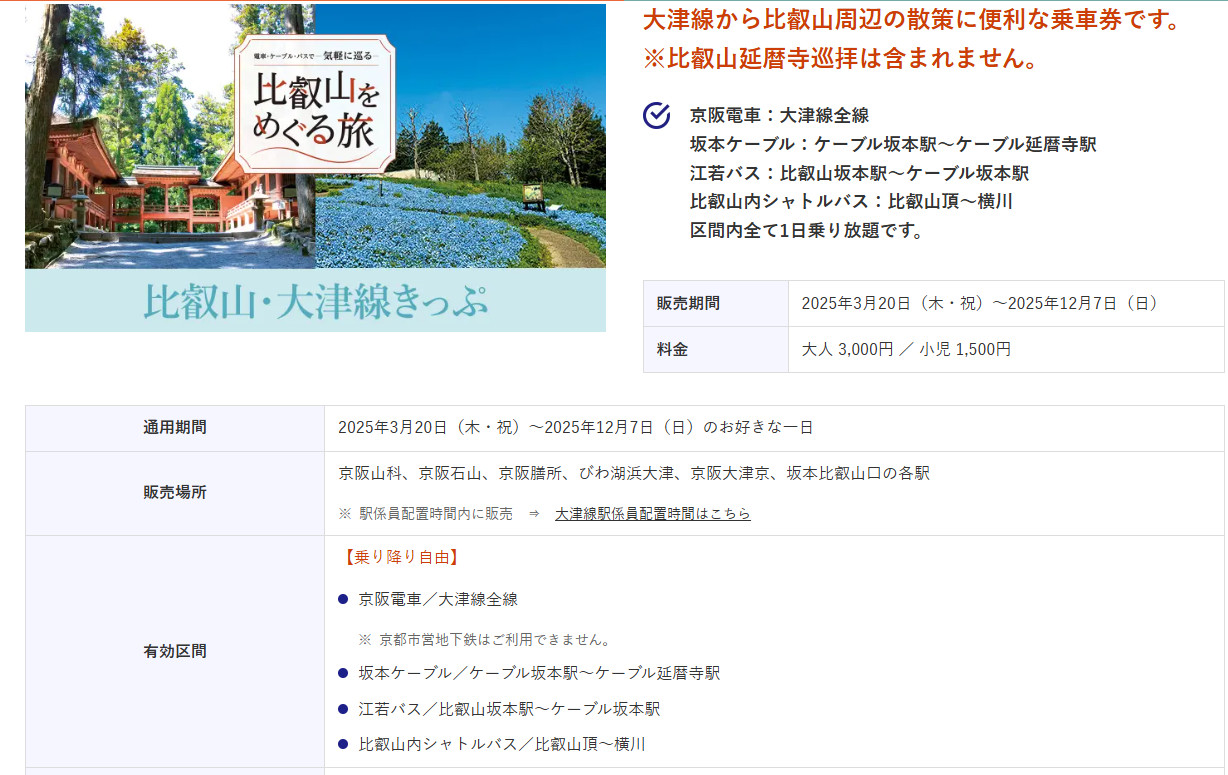Click the 比叡山・大津線きっぷ caption bar
The height and width of the screenshot is (775, 1228).
(315, 301)
